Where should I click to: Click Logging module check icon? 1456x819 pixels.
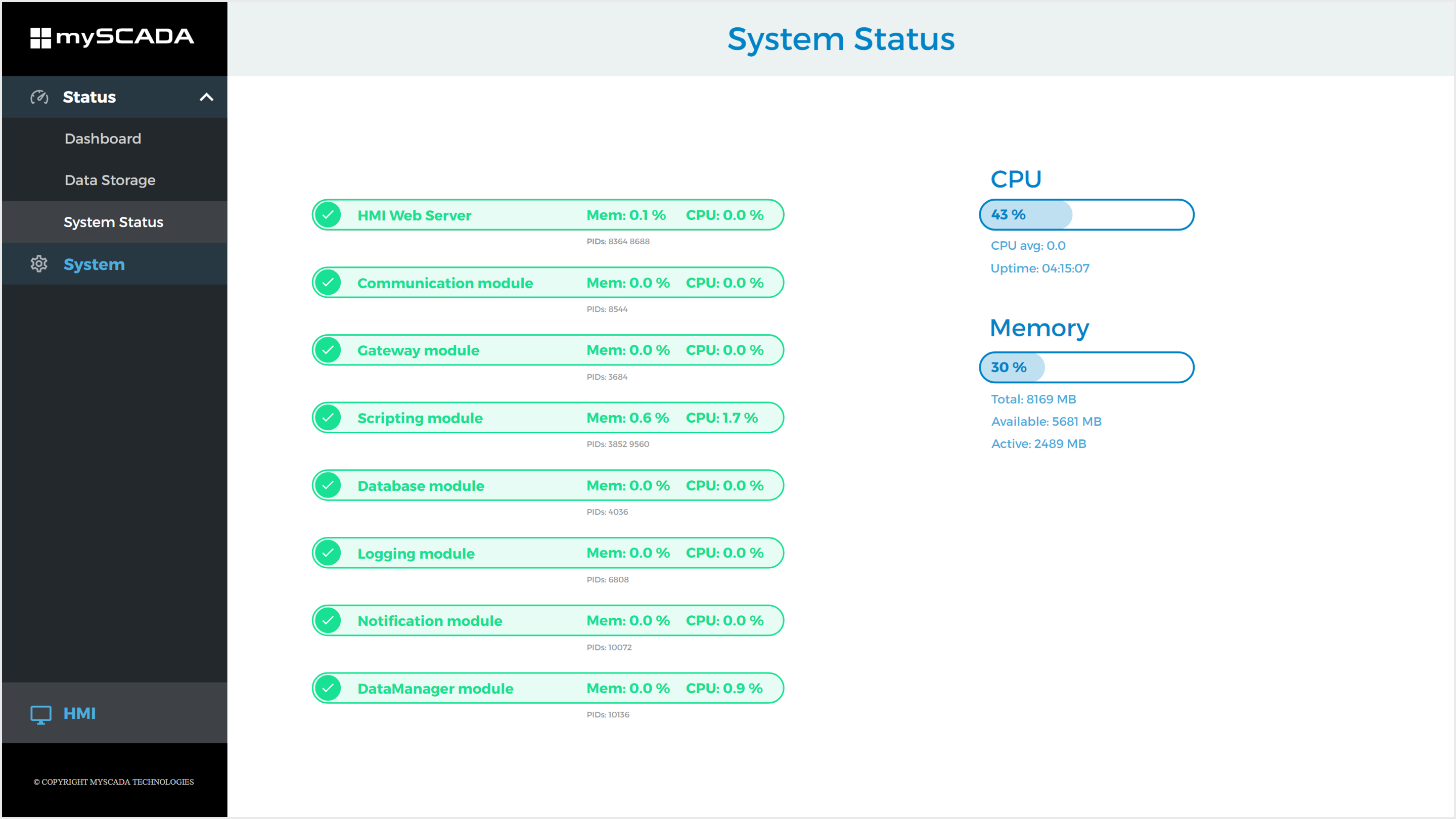328,553
